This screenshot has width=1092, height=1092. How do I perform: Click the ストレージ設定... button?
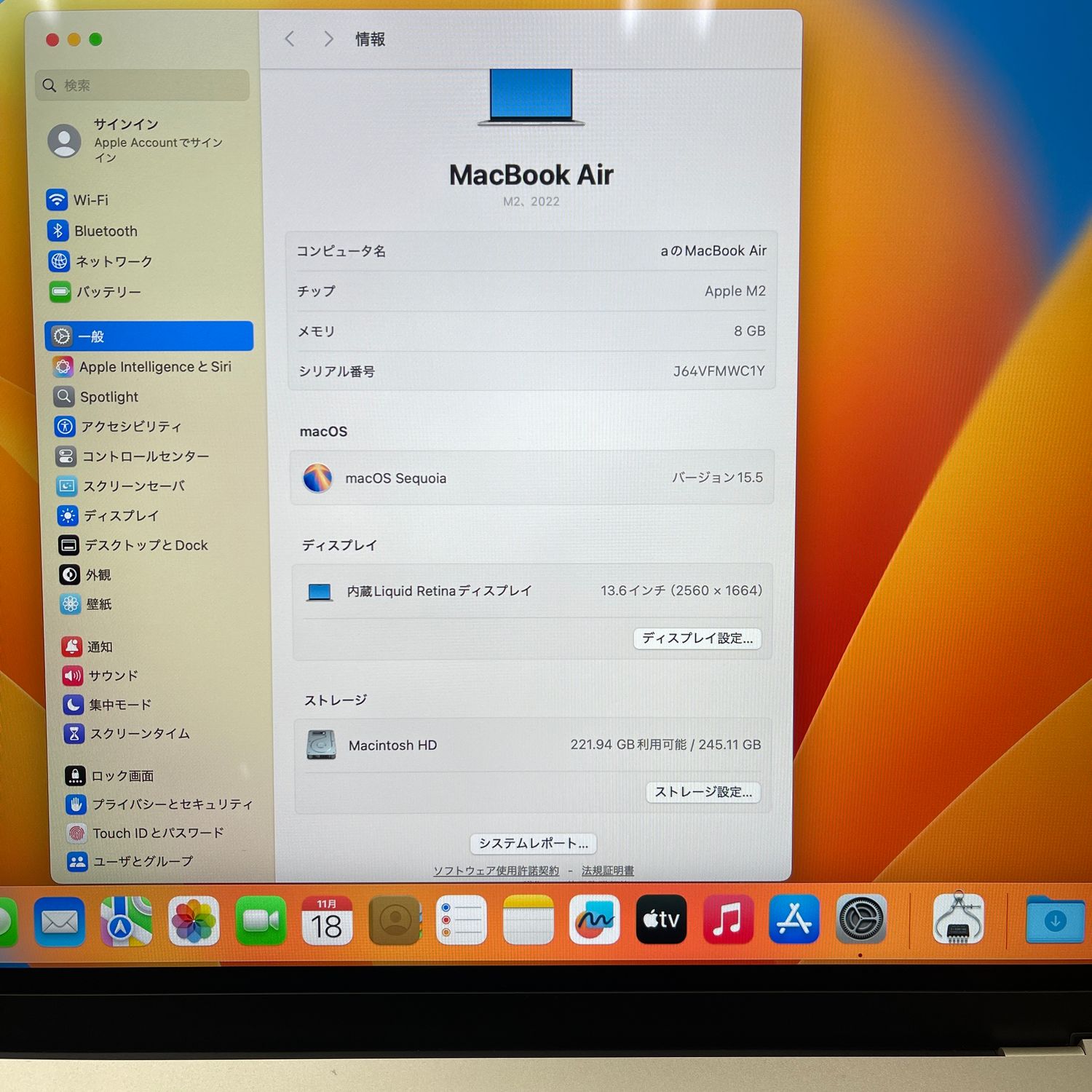click(x=703, y=792)
